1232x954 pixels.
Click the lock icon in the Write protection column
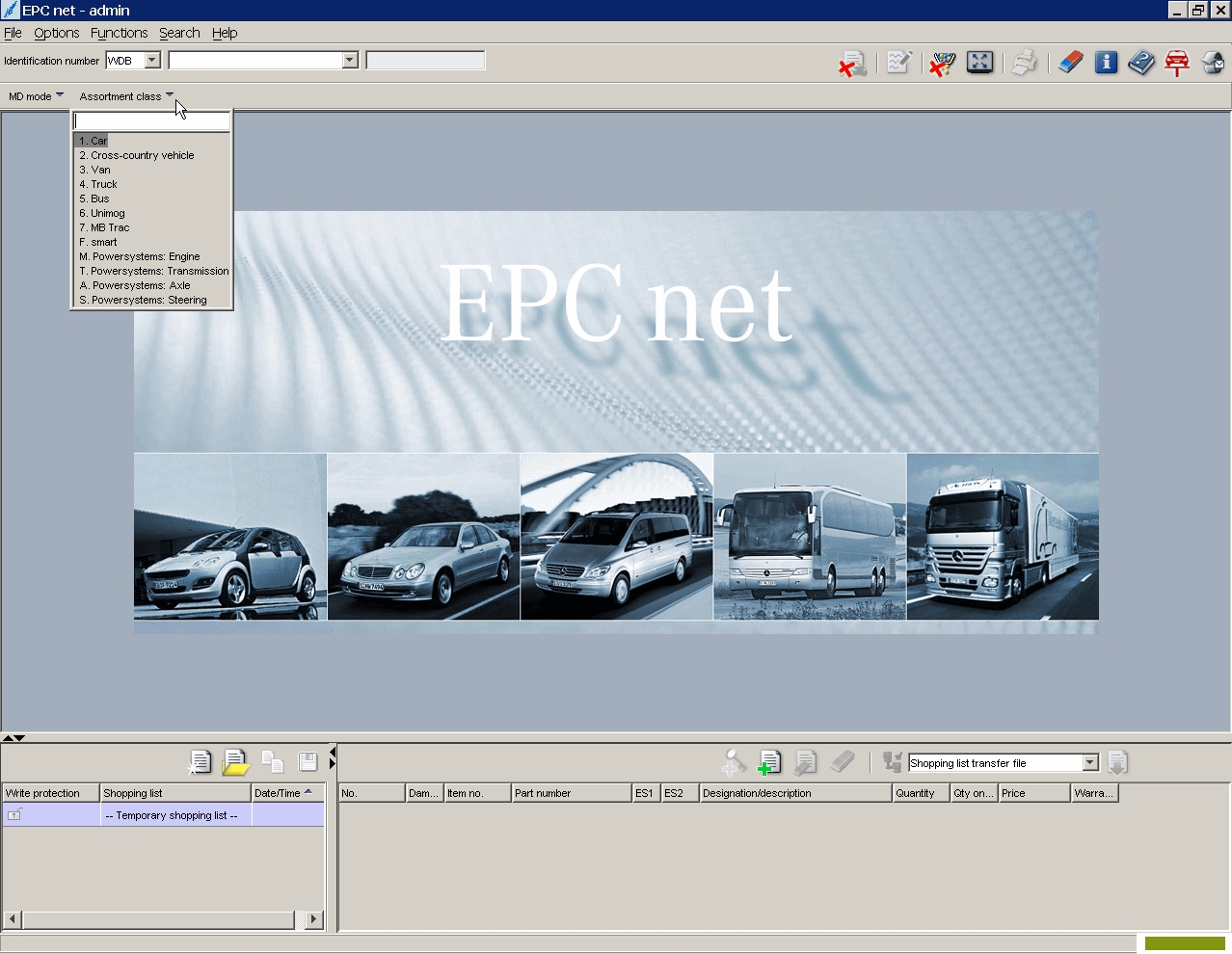coord(14,815)
